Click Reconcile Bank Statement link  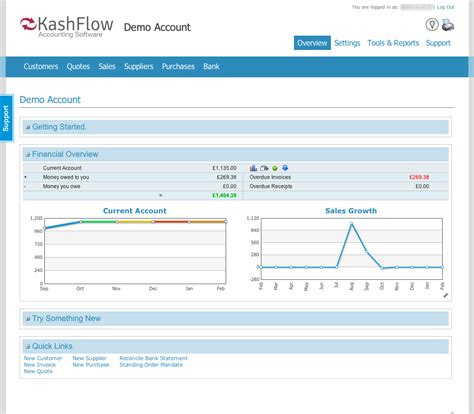pos(153,358)
